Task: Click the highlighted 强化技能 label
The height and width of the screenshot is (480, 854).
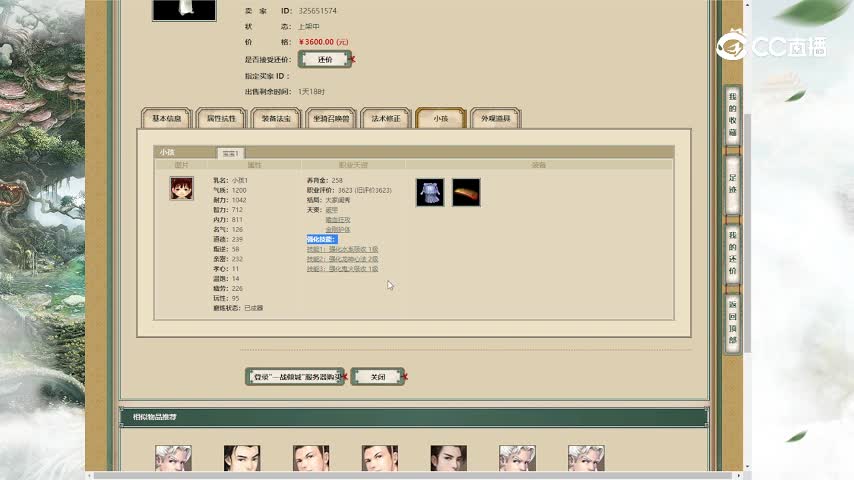Action: tap(322, 239)
